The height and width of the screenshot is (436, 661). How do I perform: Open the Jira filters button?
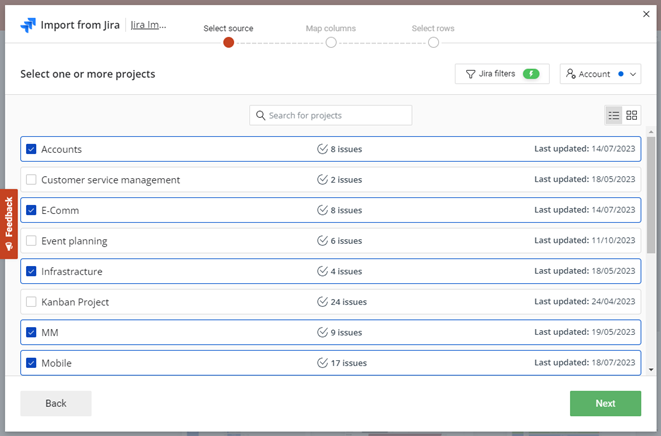[x=502, y=74]
